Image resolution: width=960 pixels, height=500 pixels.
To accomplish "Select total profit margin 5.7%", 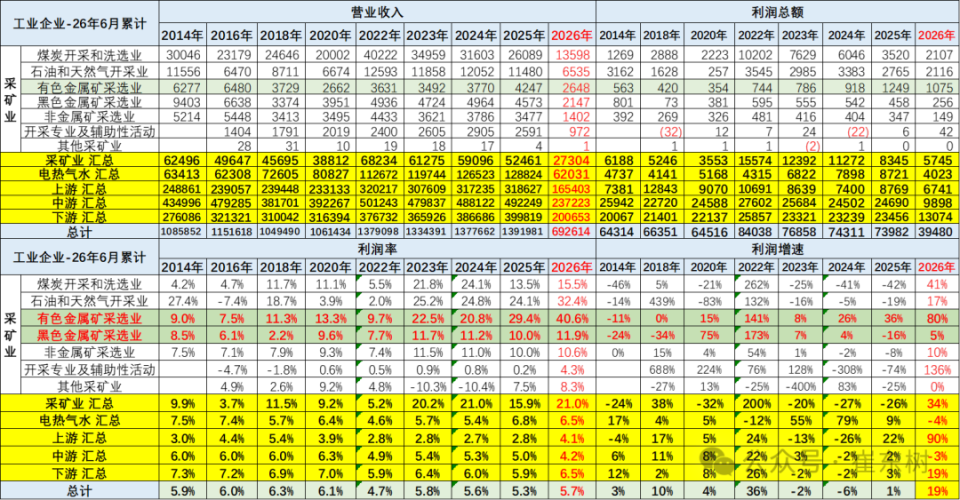I will [573, 491].
